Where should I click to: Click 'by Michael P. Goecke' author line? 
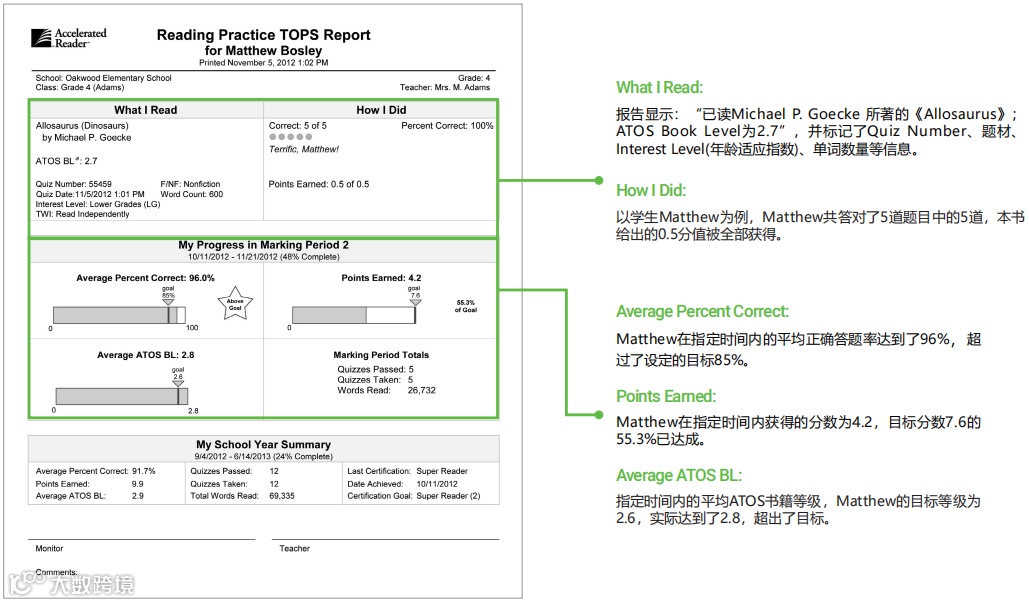[x=87, y=138]
